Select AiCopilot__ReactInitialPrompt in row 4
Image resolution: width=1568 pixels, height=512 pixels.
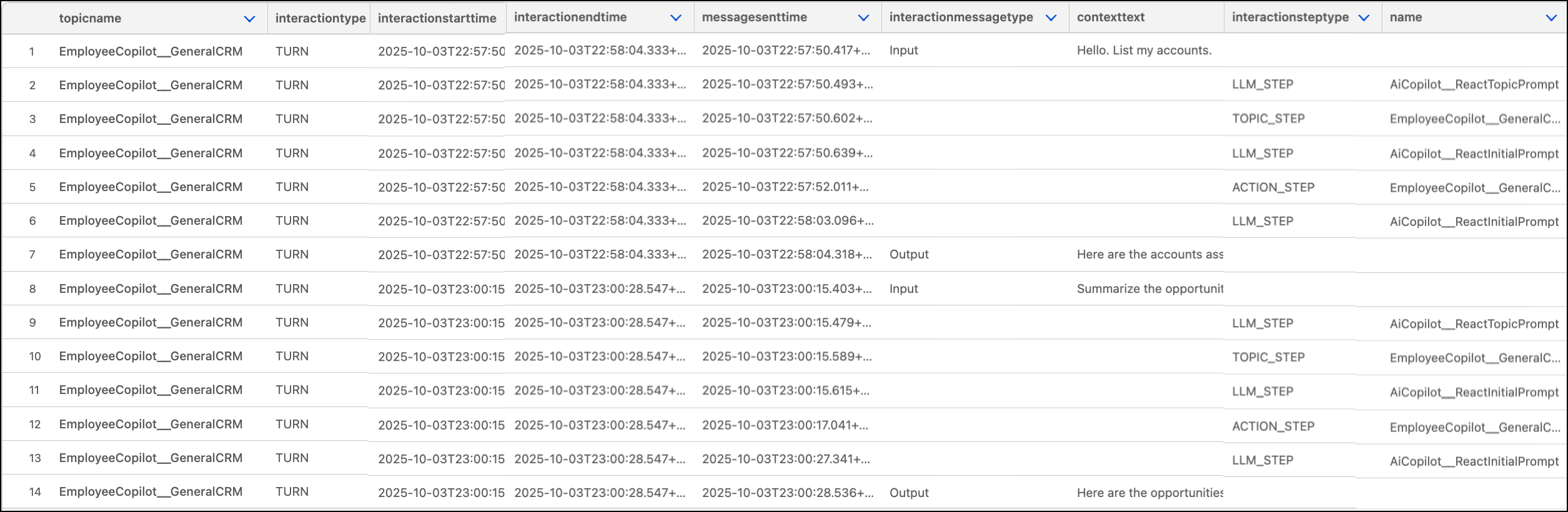coord(1474,154)
